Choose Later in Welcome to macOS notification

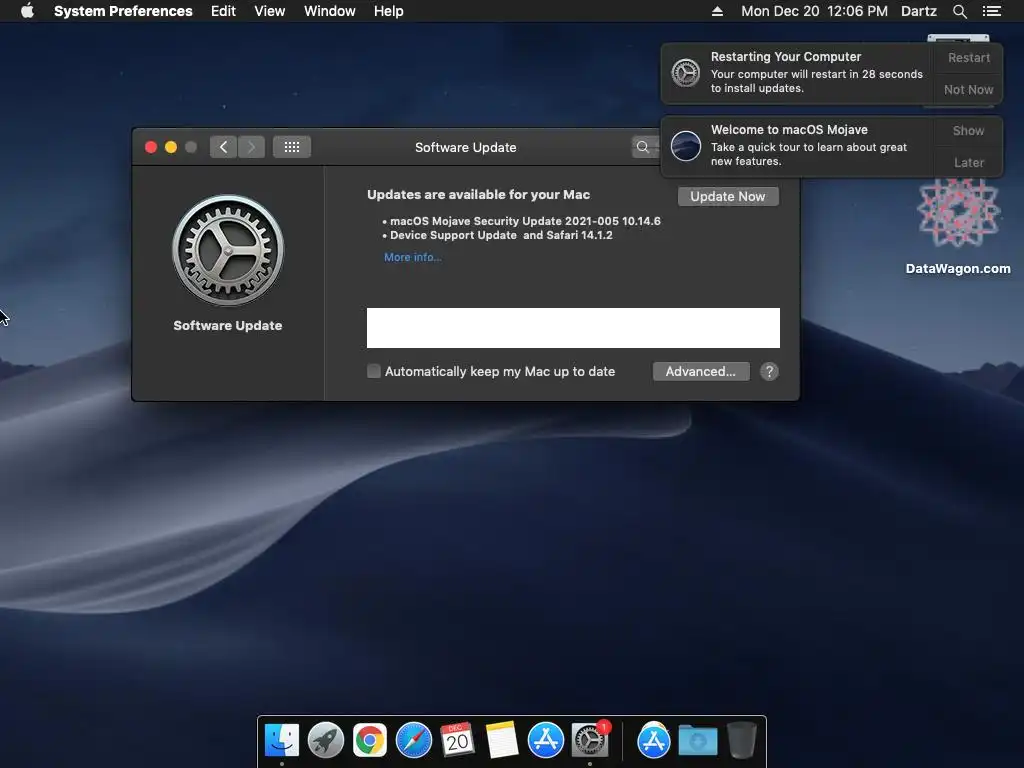click(968, 163)
